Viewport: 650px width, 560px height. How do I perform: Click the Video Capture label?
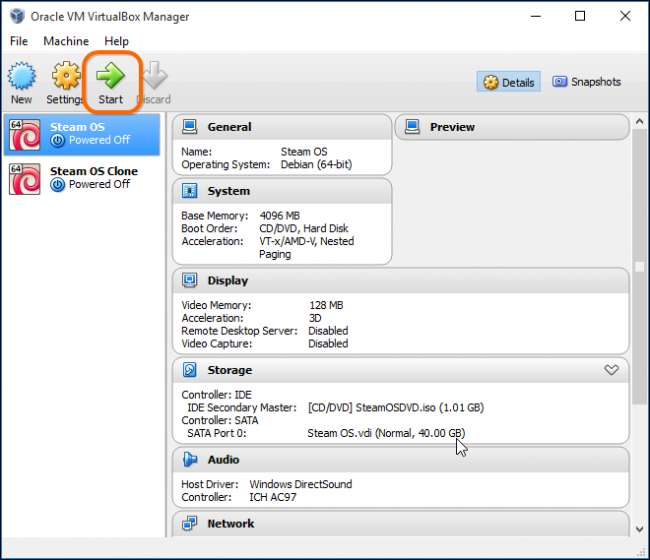pos(216,344)
